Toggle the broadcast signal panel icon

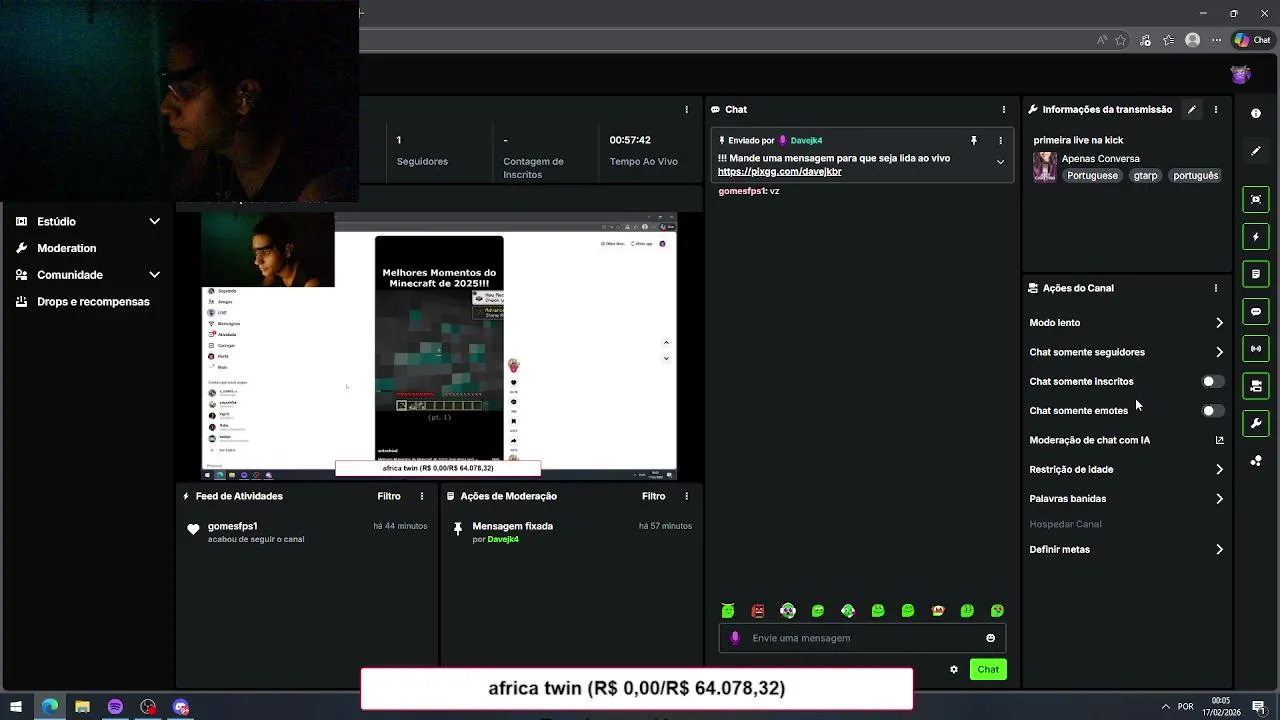pos(1256,349)
